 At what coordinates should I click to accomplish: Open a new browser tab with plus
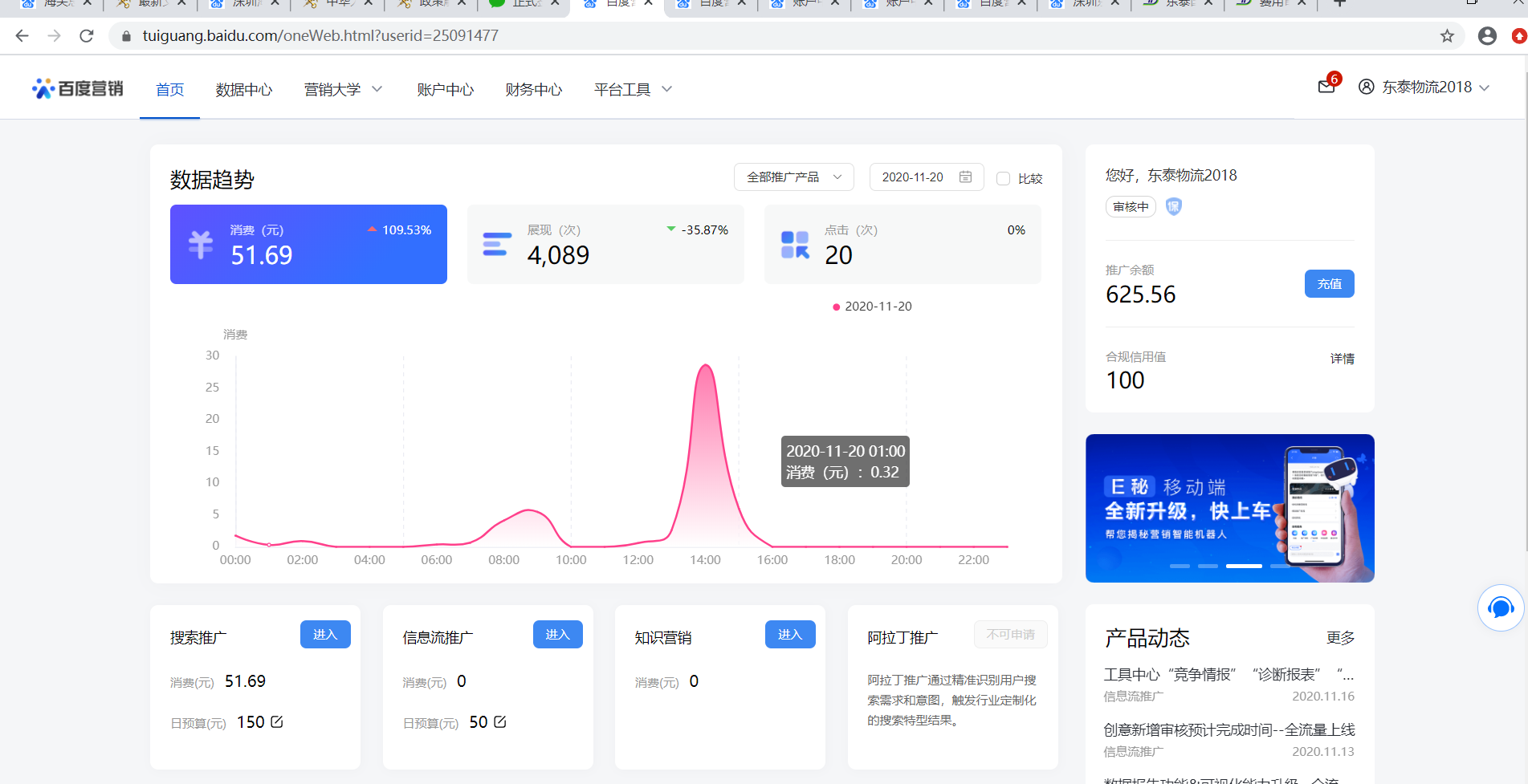(1339, 3)
